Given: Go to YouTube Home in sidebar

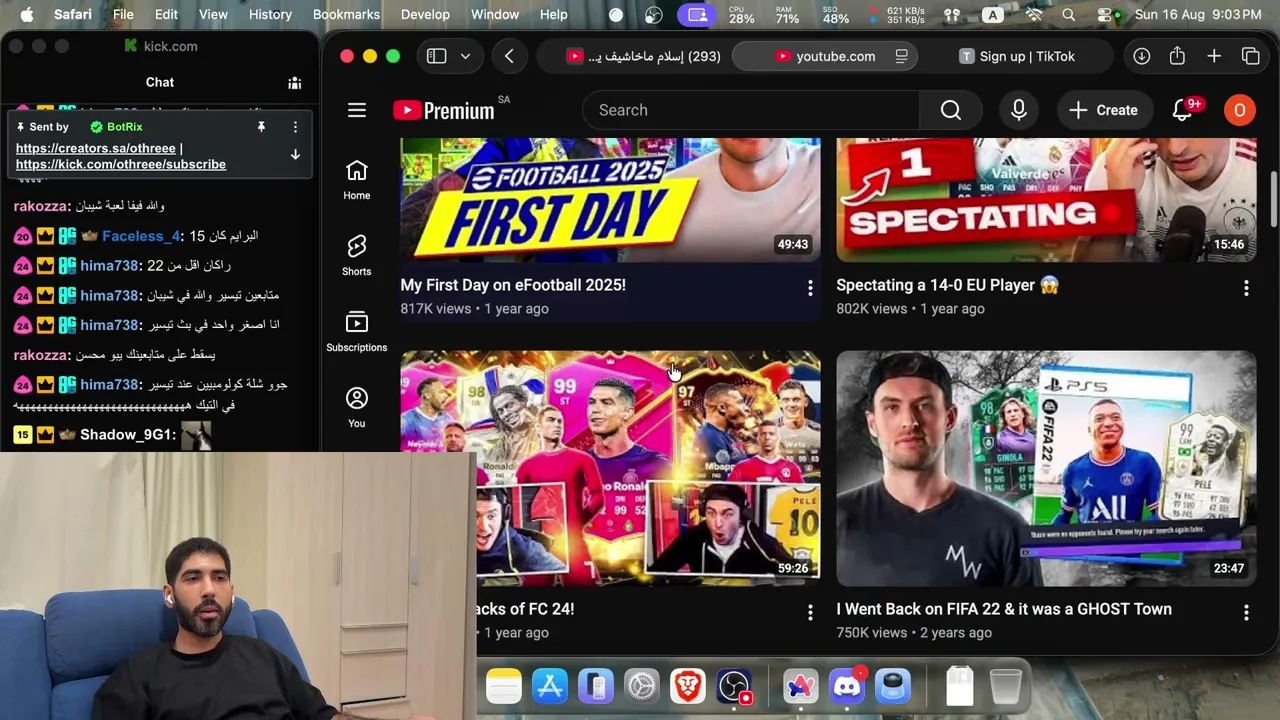Looking at the screenshot, I should pyautogui.click(x=357, y=180).
